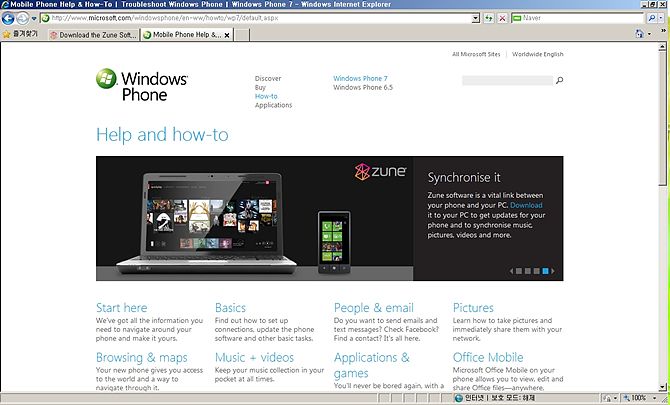This screenshot has width=670, height=405.
Task: Click the Help and how-to heading
Action: [162, 135]
